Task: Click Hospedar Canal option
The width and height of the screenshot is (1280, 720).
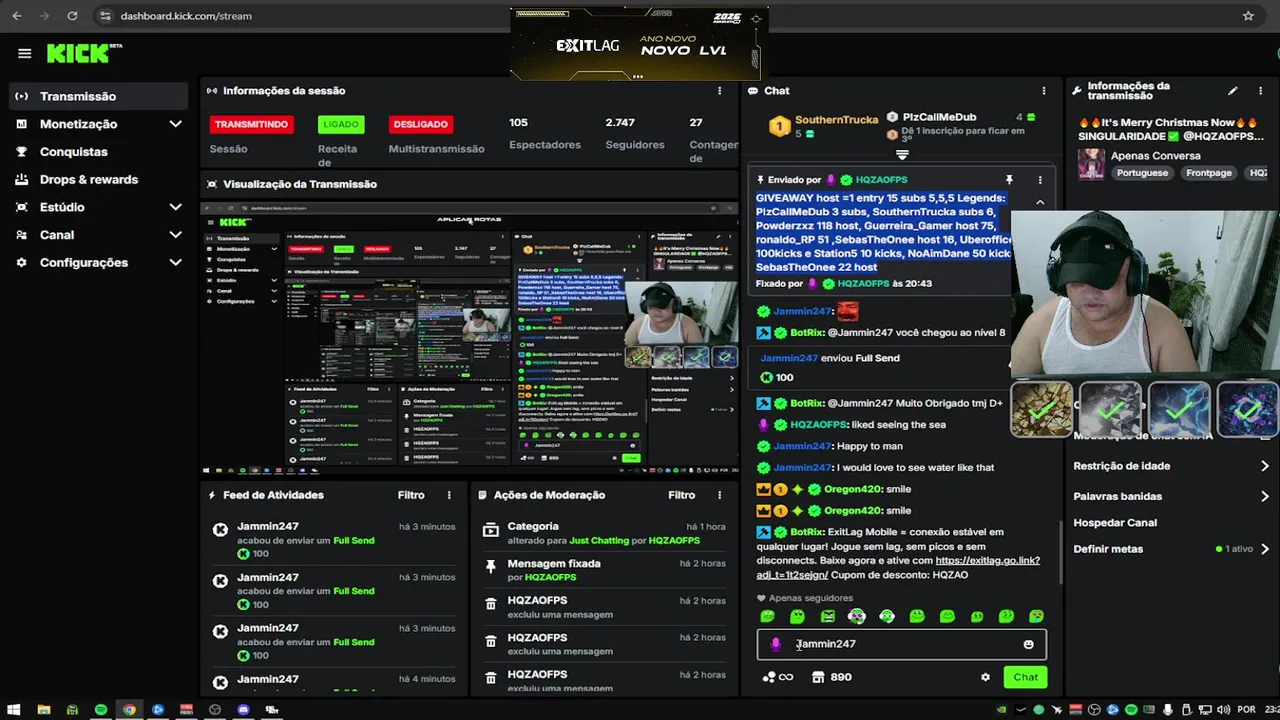Action: pos(1115,523)
